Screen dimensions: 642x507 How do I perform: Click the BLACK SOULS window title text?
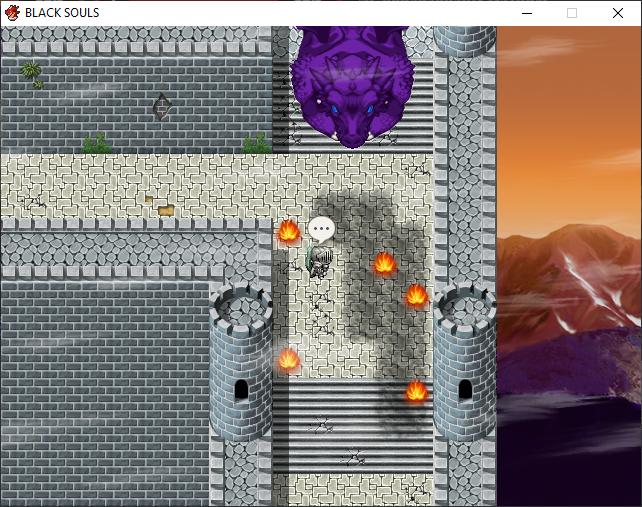point(62,13)
